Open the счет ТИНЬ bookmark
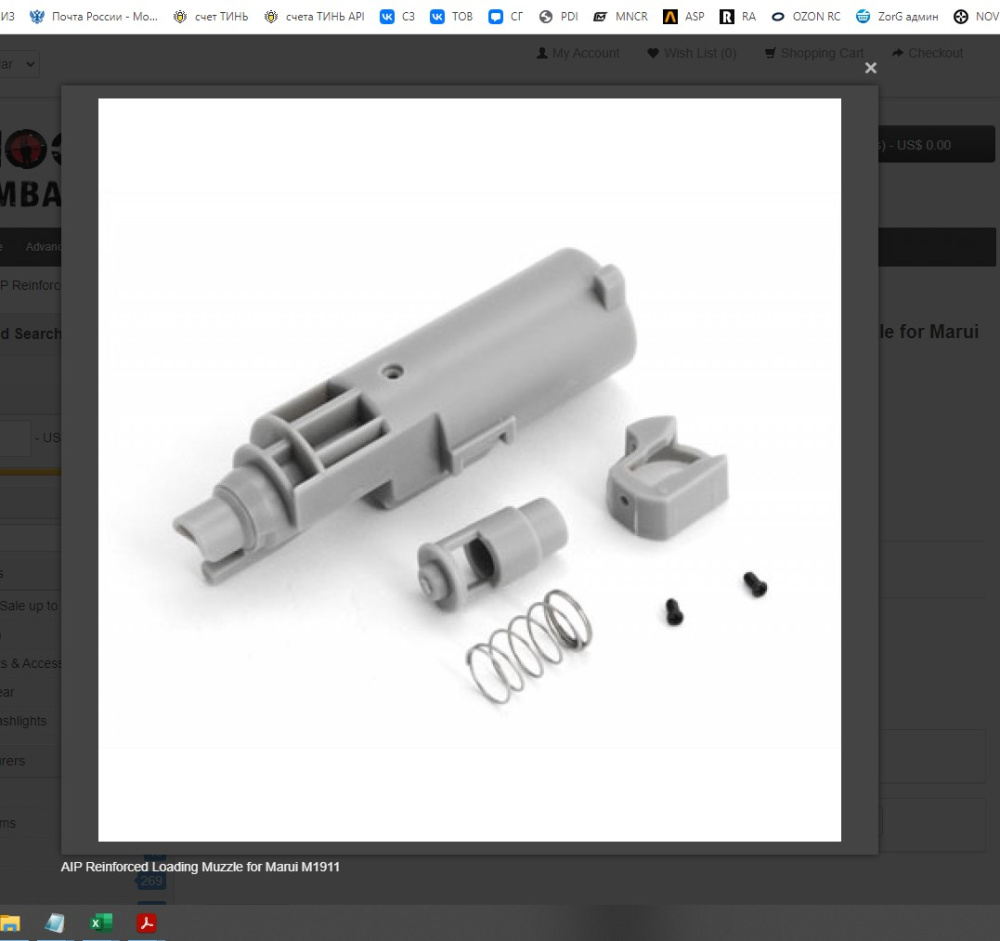The height and width of the screenshot is (941, 1000). pyautogui.click(x=210, y=17)
